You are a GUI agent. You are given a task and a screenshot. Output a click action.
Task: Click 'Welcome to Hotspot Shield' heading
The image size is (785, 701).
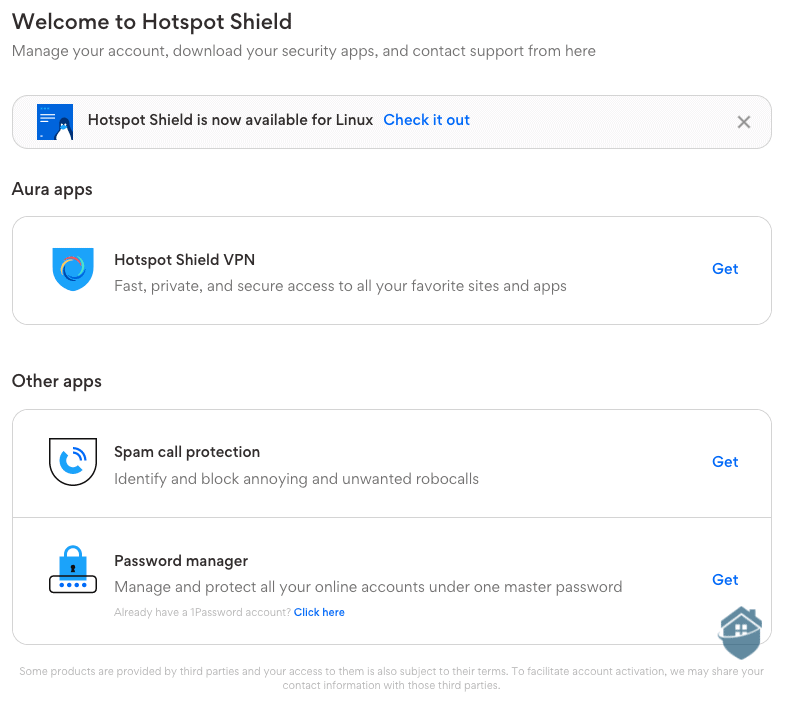tap(152, 22)
